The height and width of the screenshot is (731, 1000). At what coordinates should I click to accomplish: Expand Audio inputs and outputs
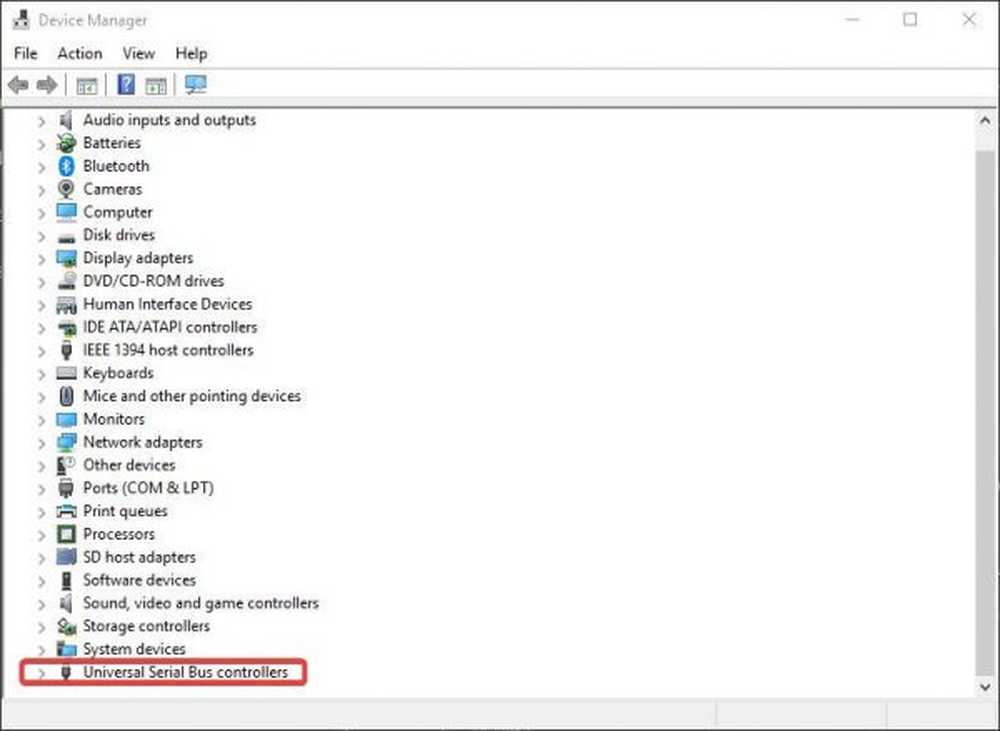point(41,120)
